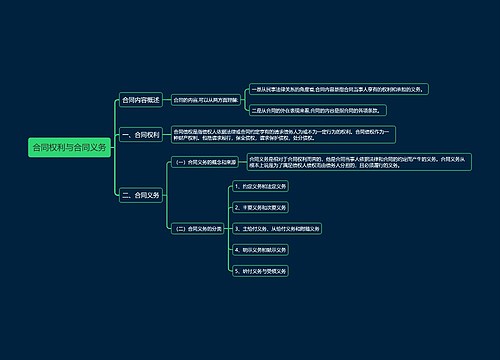The image size is (500, 360).
Task: Select item 2 主要义务和次要义务
Action: point(260,207)
